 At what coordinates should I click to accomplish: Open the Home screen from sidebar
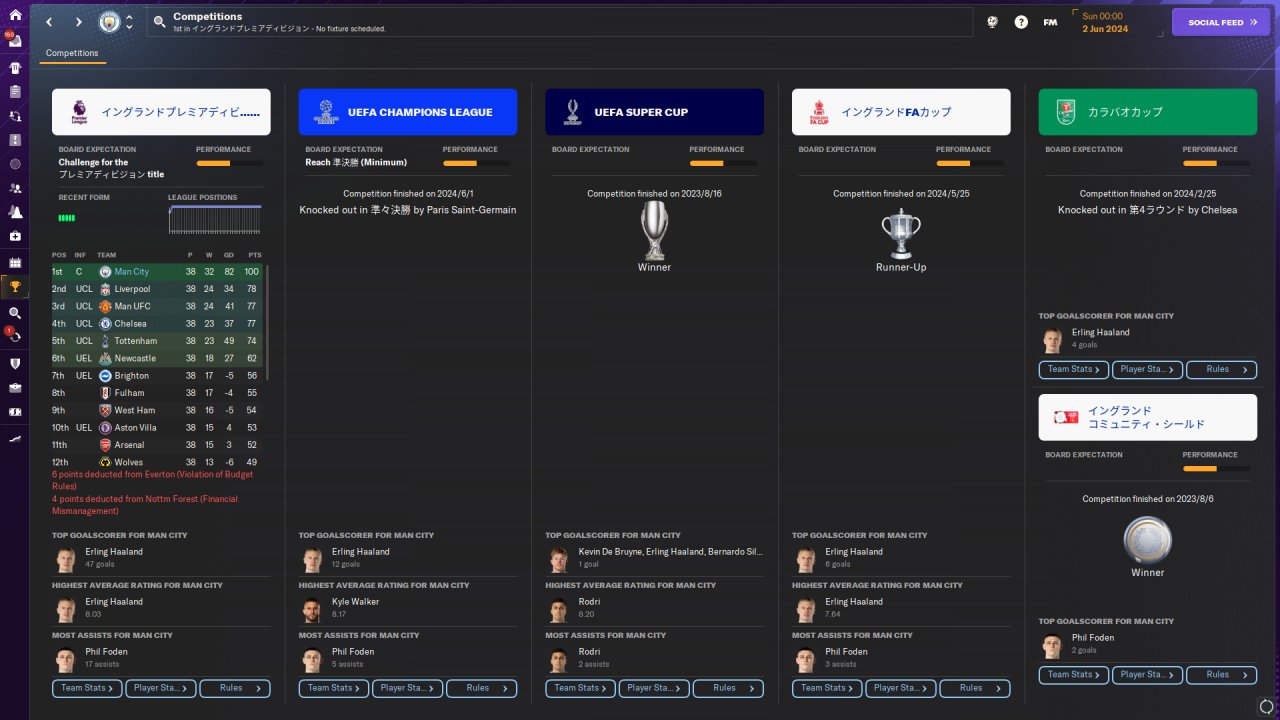[x=15, y=15]
